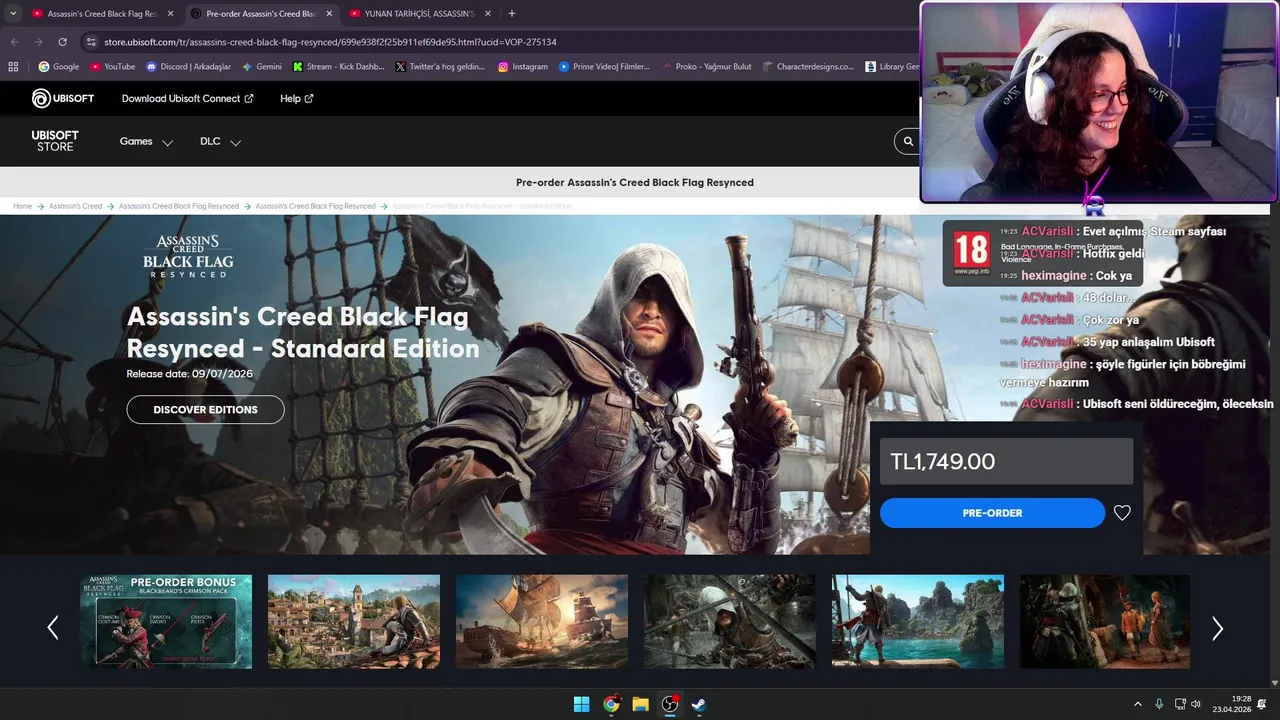
Task: Click the browser address bar URL
Action: pyautogui.click(x=330, y=42)
